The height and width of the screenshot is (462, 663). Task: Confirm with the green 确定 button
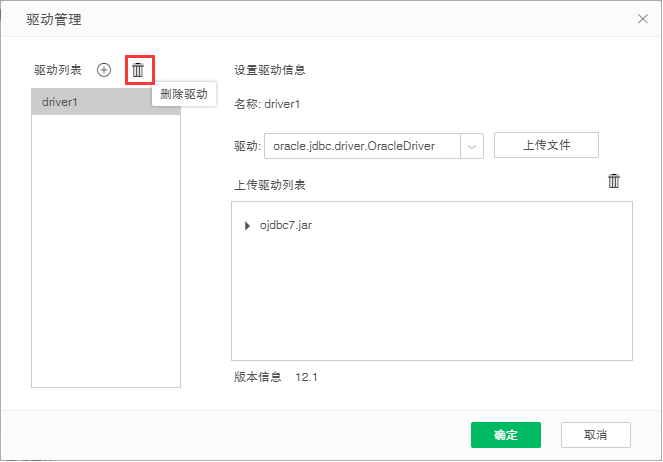[x=506, y=435]
